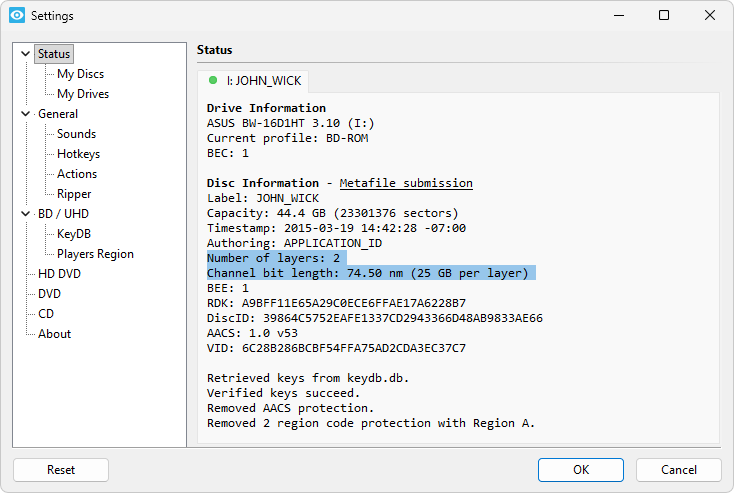Open My Drives in the tree
Viewport: 734px width, 493px height.
[x=83, y=94]
